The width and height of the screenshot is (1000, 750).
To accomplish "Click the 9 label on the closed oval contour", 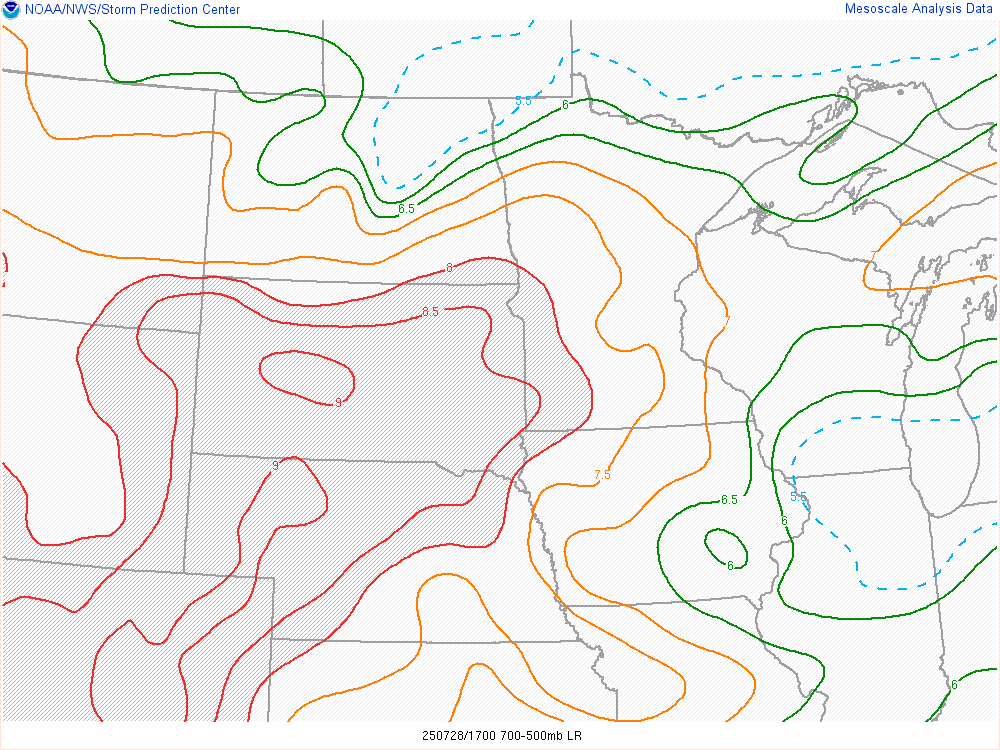I will pos(338,402).
